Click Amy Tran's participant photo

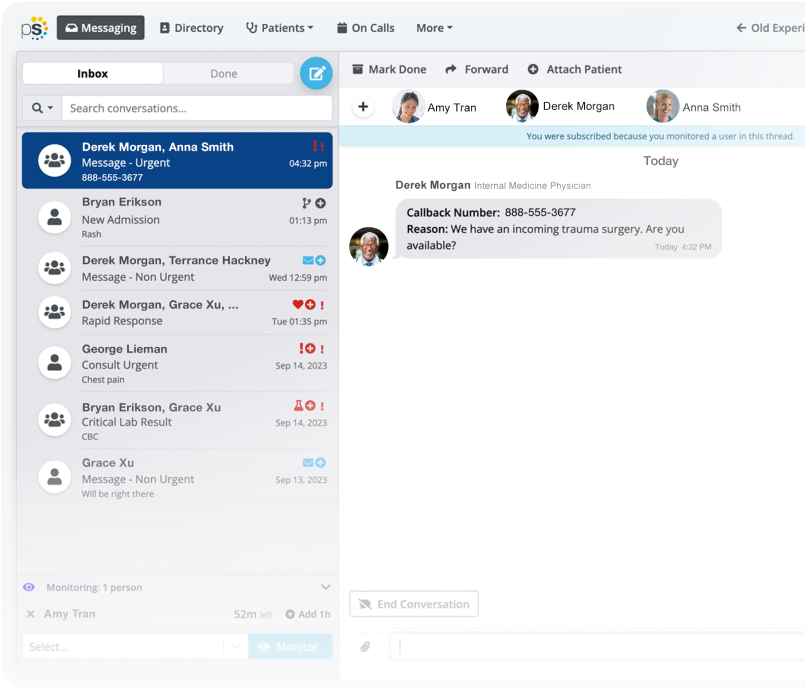(x=408, y=107)
